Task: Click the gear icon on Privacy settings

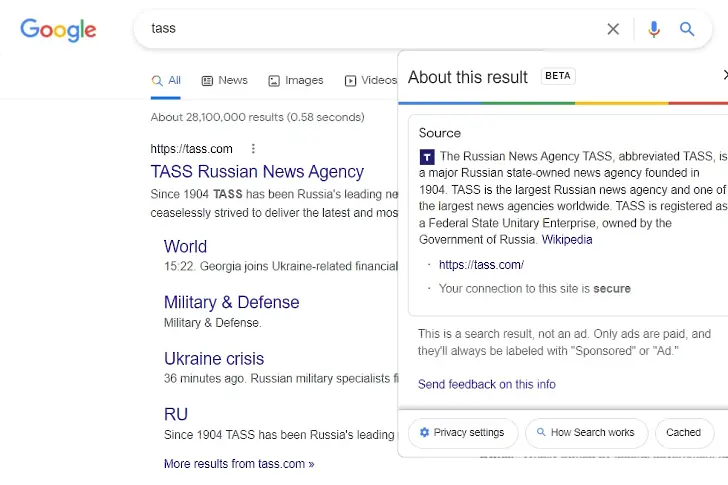Action: click(424, 432)
